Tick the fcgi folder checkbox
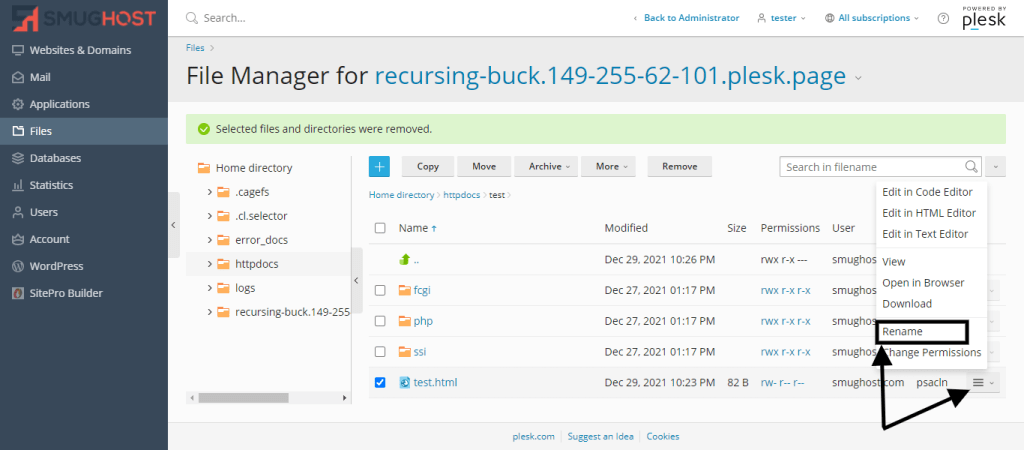Viewport: 1024px width, 450px height. 380,290
